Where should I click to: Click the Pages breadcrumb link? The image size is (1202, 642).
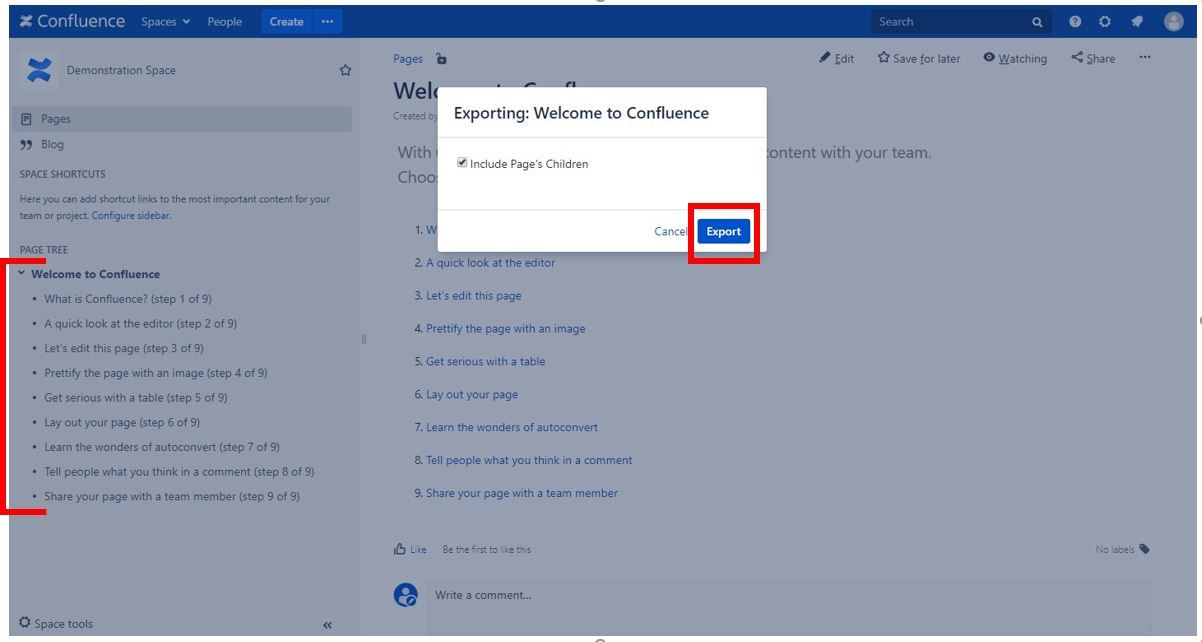[x=408, y=59]
